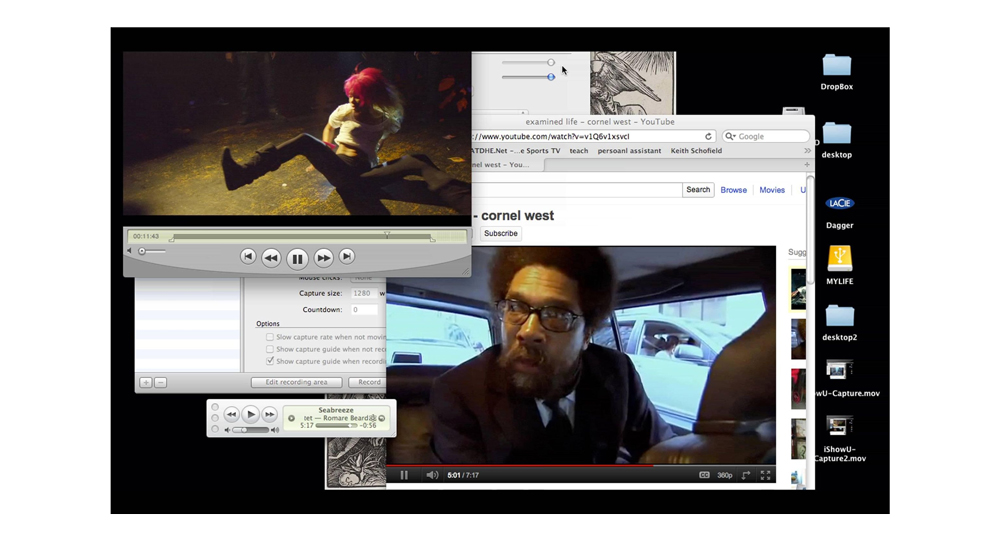Open second suggested video thumbnail
The width and height of the screenshot is (1000, 541).
(x=798, y=339)
